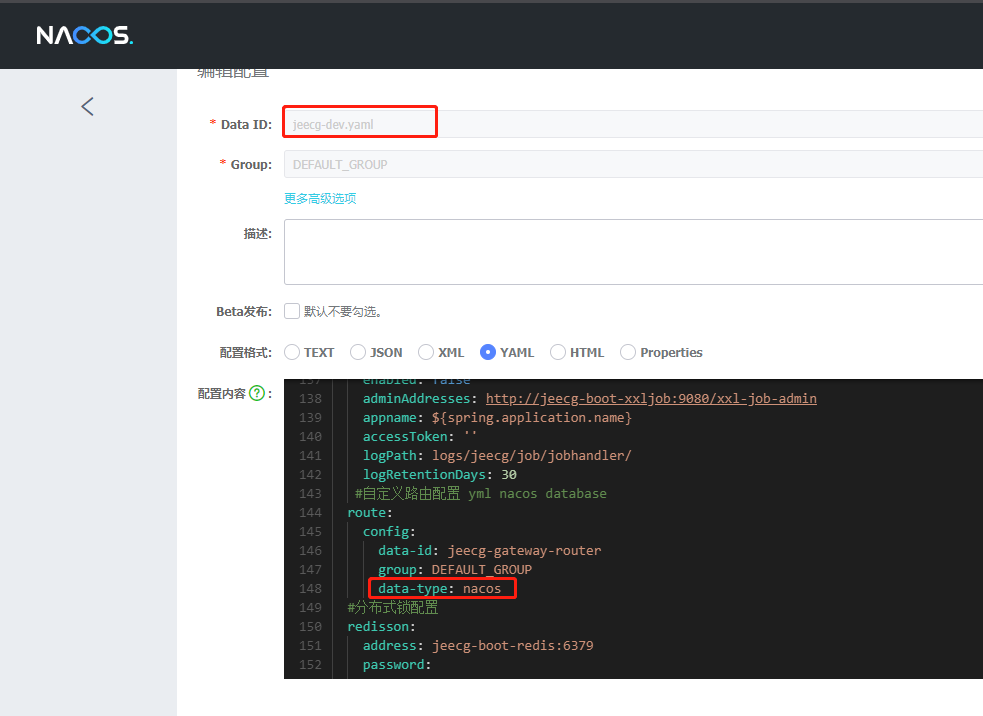Expand 更多高级选项 link
The image size is (983, 716).
click(x=320, y=199)
